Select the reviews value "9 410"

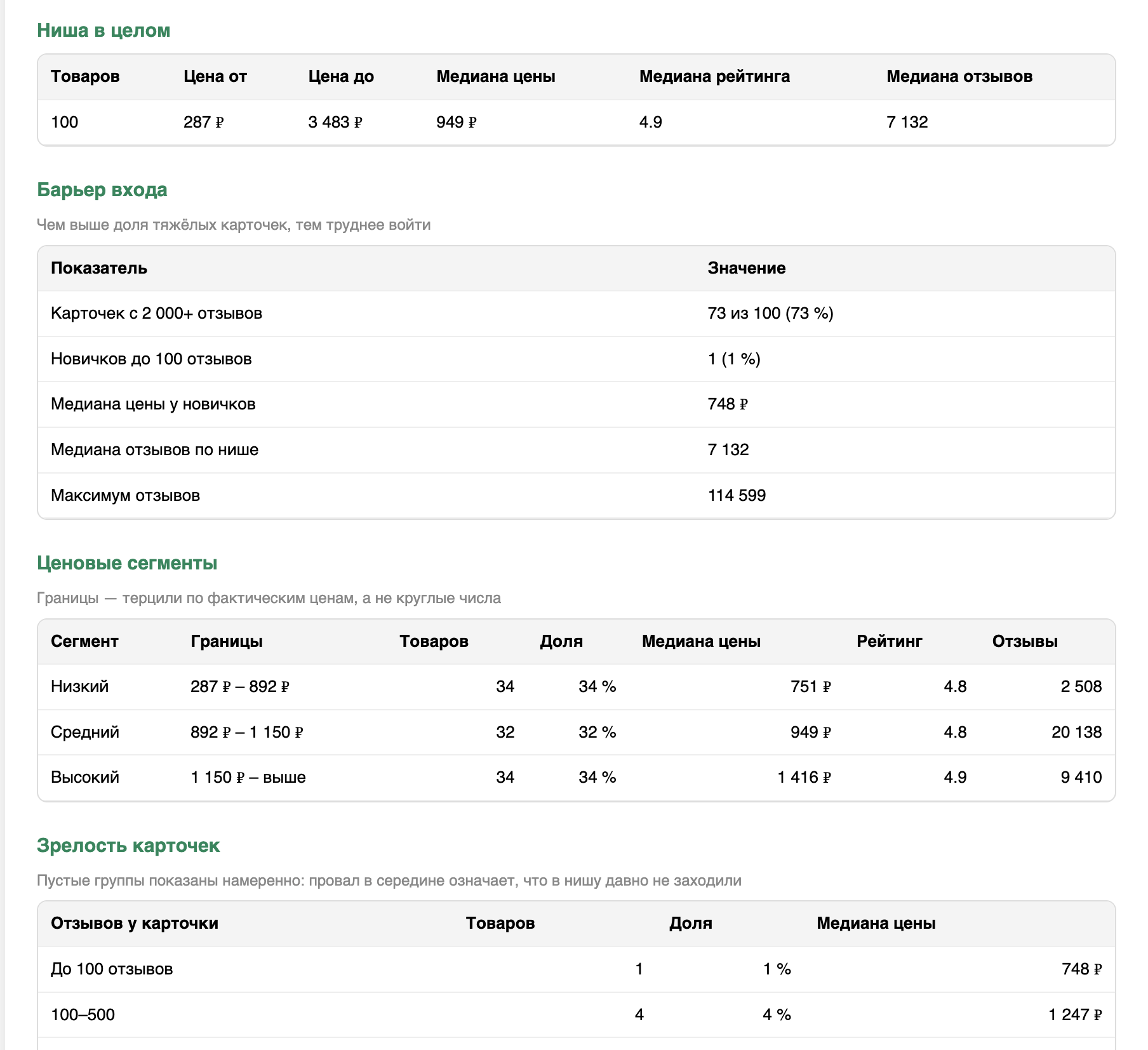(1081, 778)
